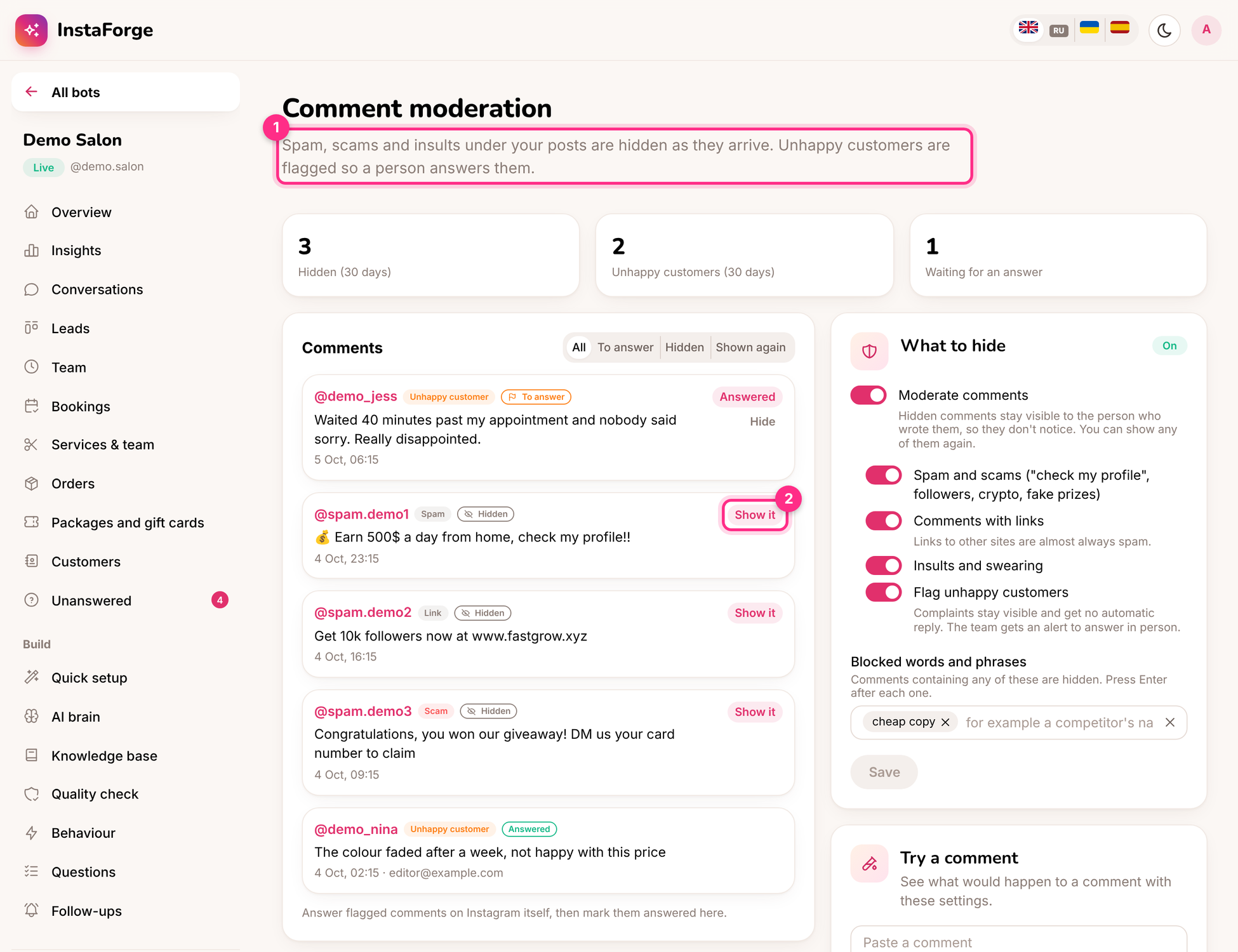This screenshot has height=952, width=1238.
Task: Open Insights bar chart icon
Action: coord(32,251)
